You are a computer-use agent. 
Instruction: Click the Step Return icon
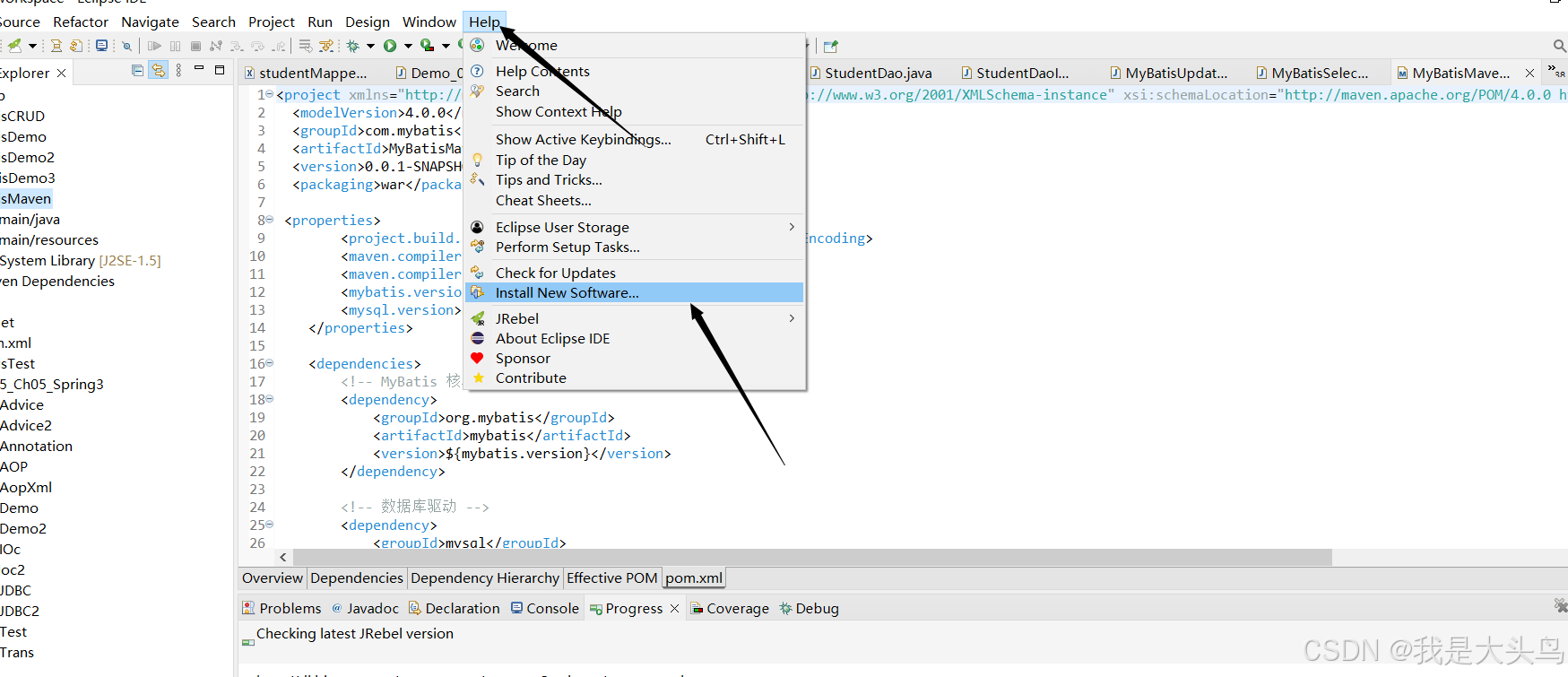coord(279,46)
